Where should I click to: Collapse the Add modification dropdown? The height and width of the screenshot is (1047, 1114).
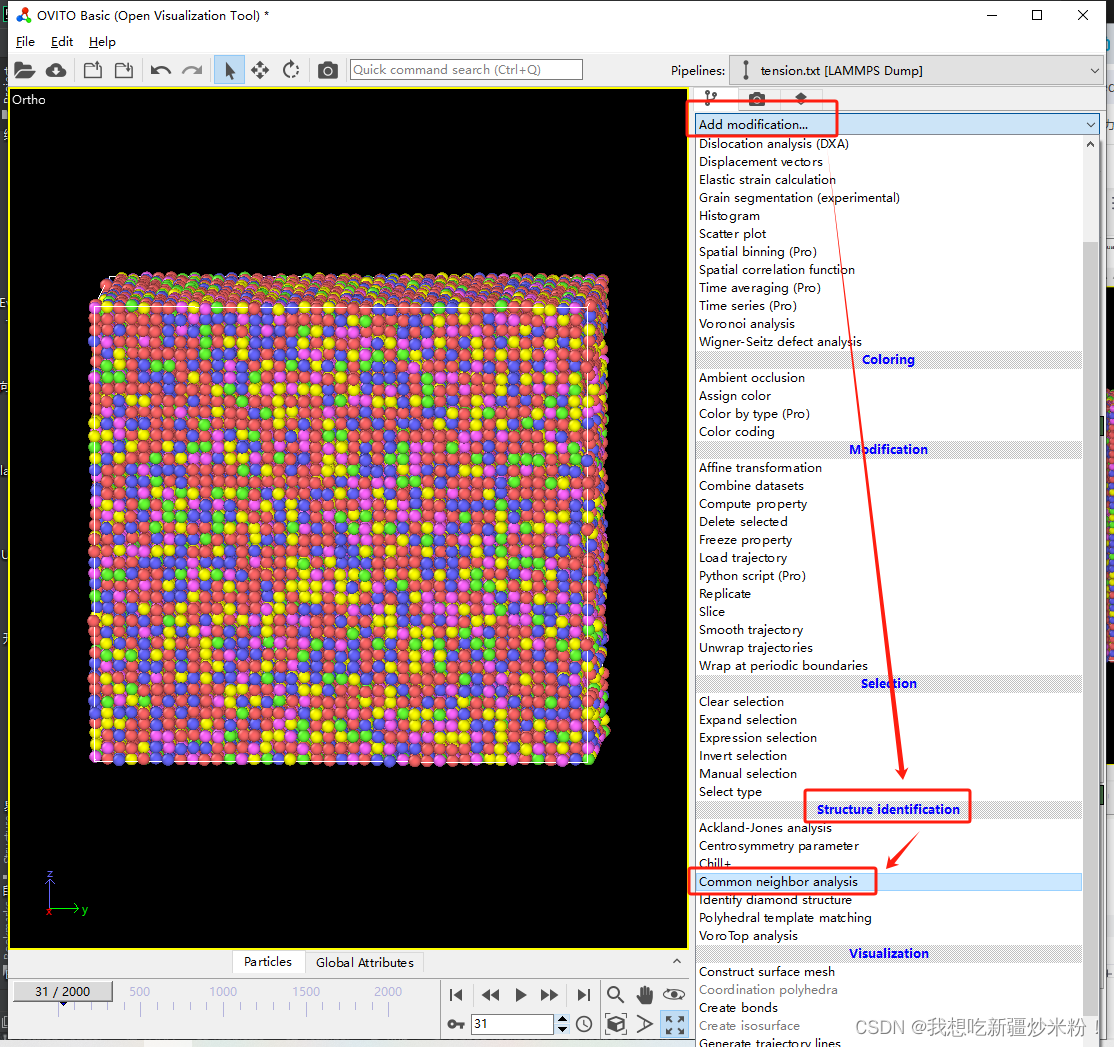click(x=897, y=124)
